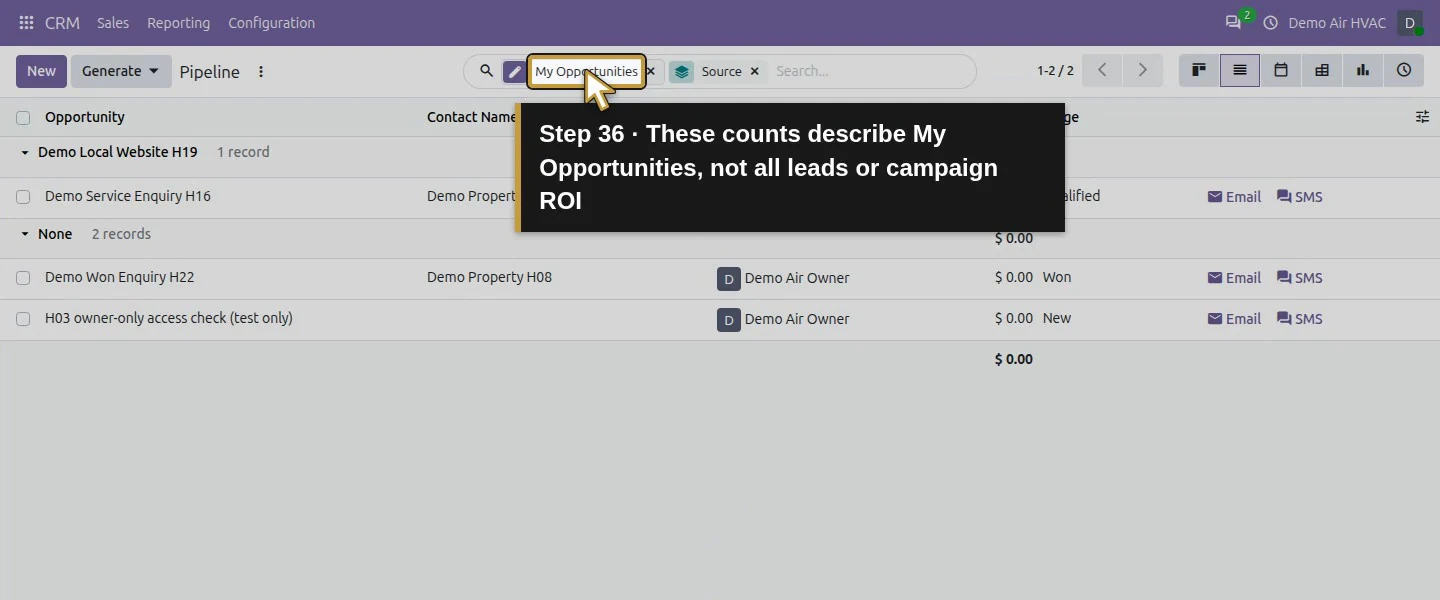Select Demo Won Enquiry H22 checkbox
This screenshot has width=1440, height=600.
(23, 278)
